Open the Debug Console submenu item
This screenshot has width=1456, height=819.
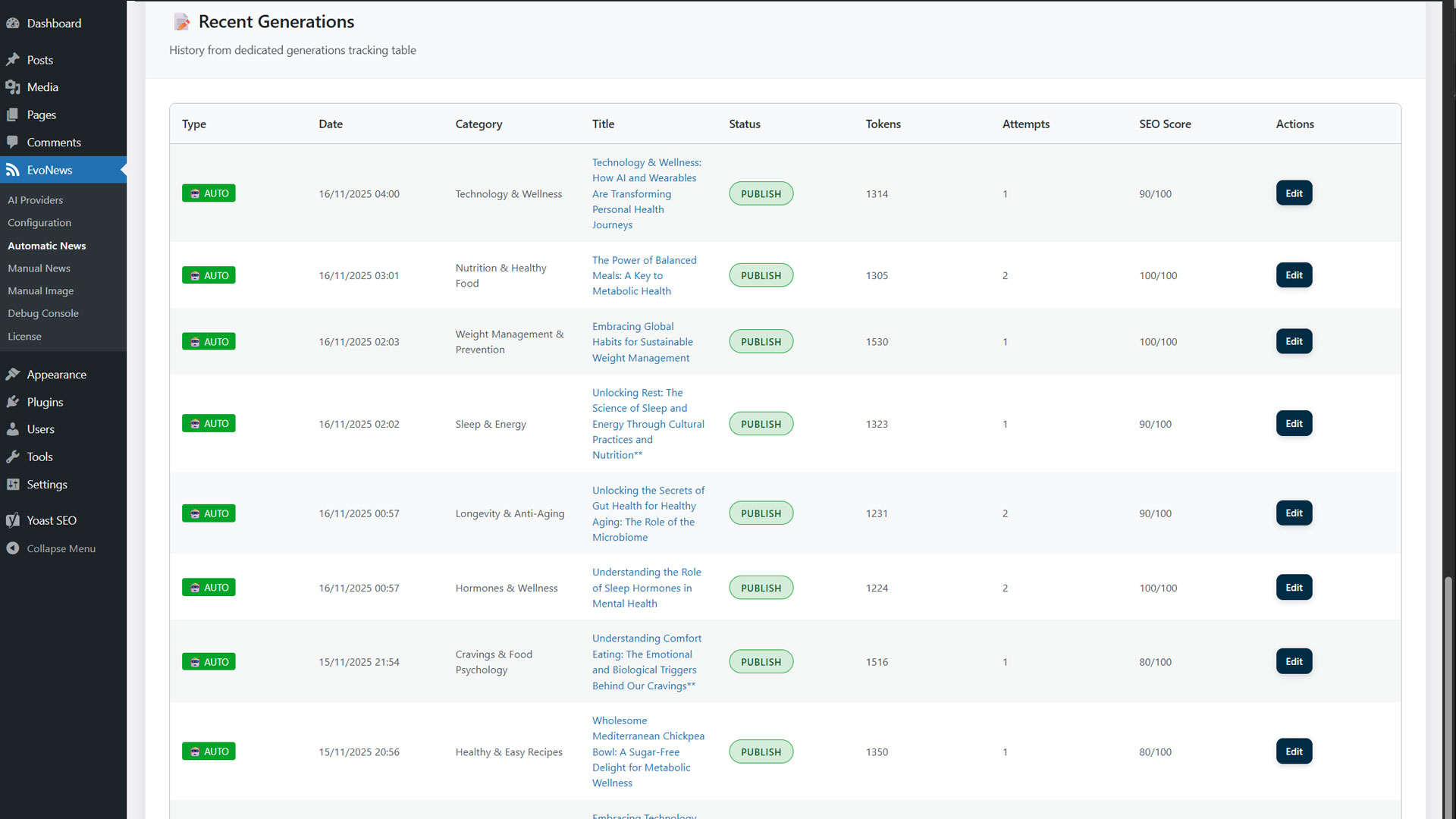[x=43, y=313]
